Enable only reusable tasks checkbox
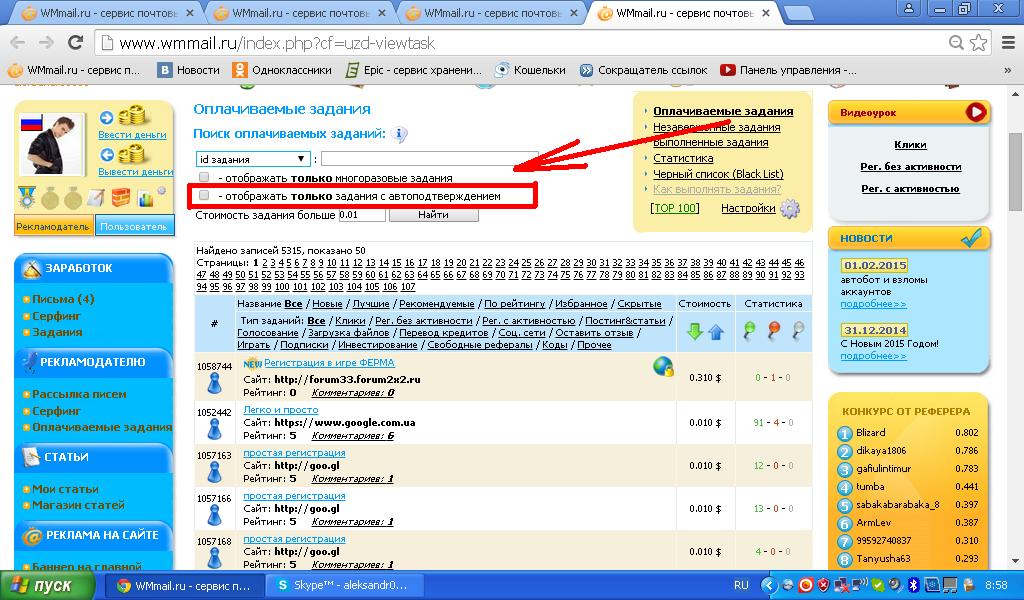 (204, 178)
